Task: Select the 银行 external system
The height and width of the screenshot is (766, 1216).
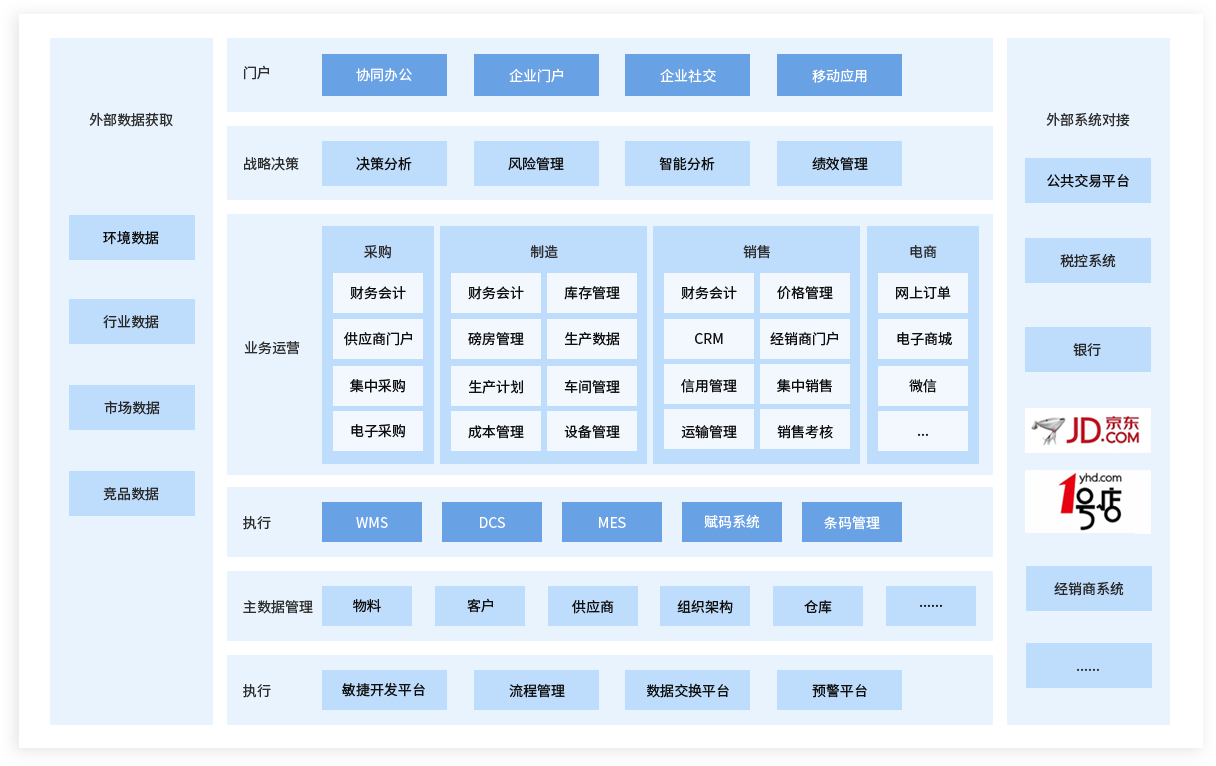Action: pyautogui.click(x=1087, y=349)
